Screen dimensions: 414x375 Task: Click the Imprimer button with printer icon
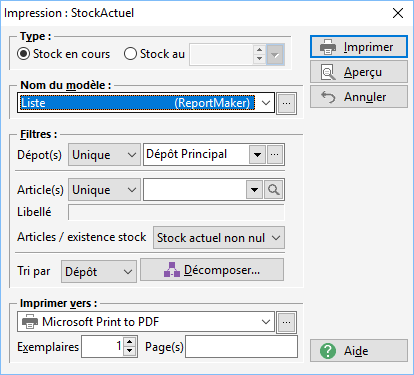(x=359, y=47)
